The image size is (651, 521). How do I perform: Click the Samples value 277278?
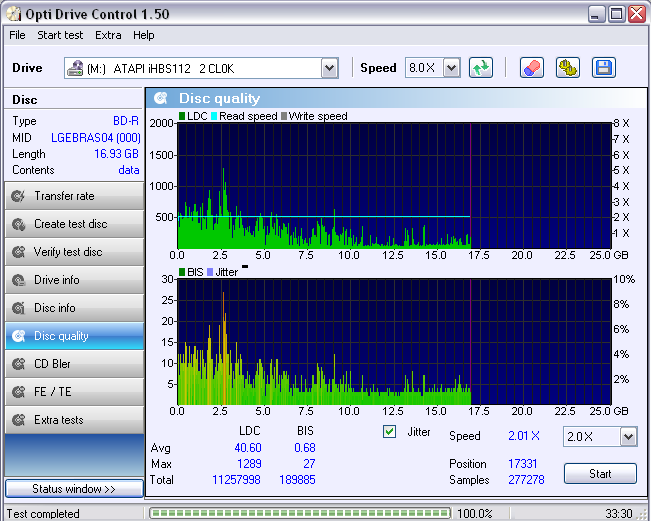(x=526, y=480)
